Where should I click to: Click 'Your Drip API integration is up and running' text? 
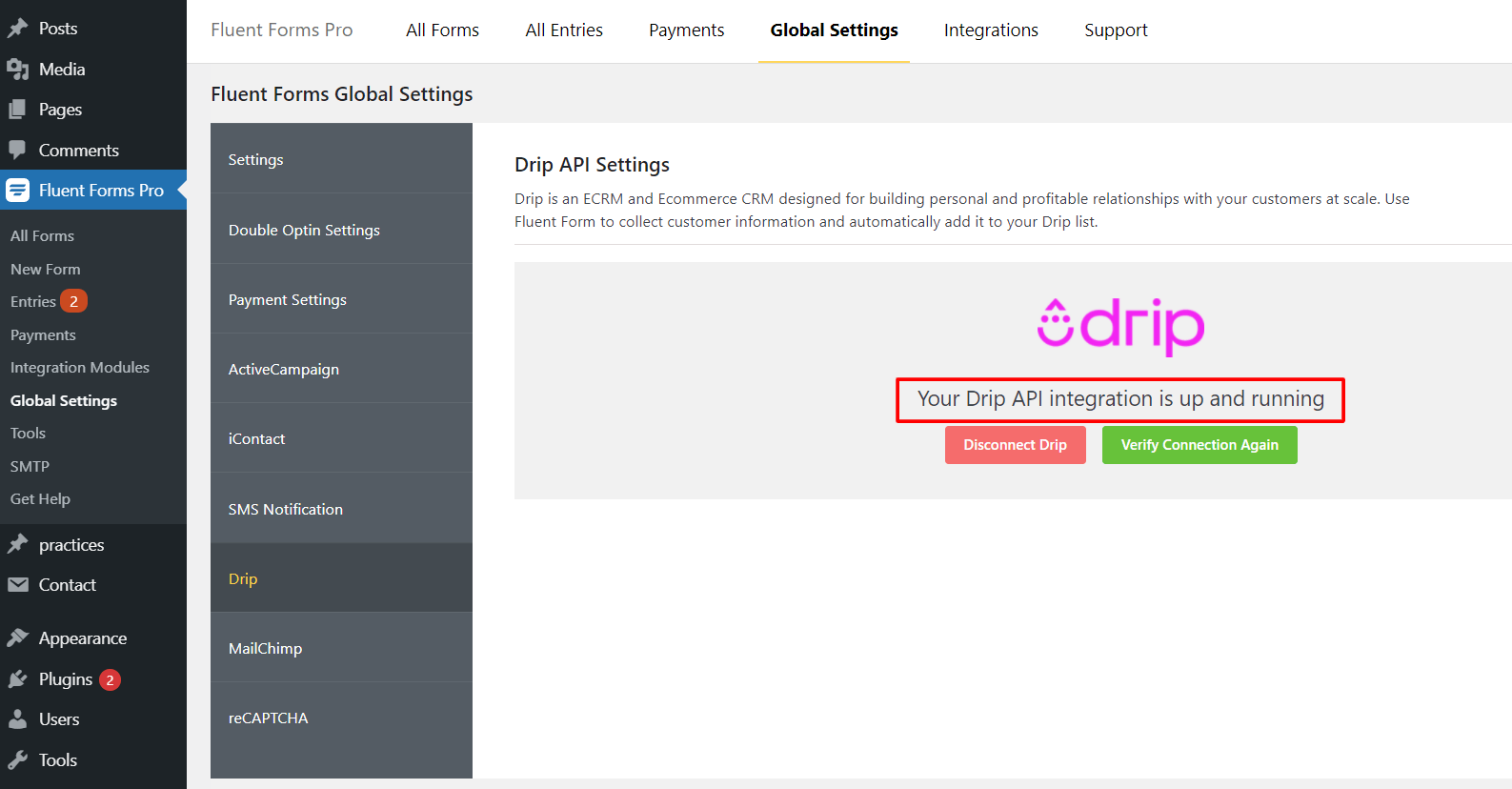(x=1120, y=399)
